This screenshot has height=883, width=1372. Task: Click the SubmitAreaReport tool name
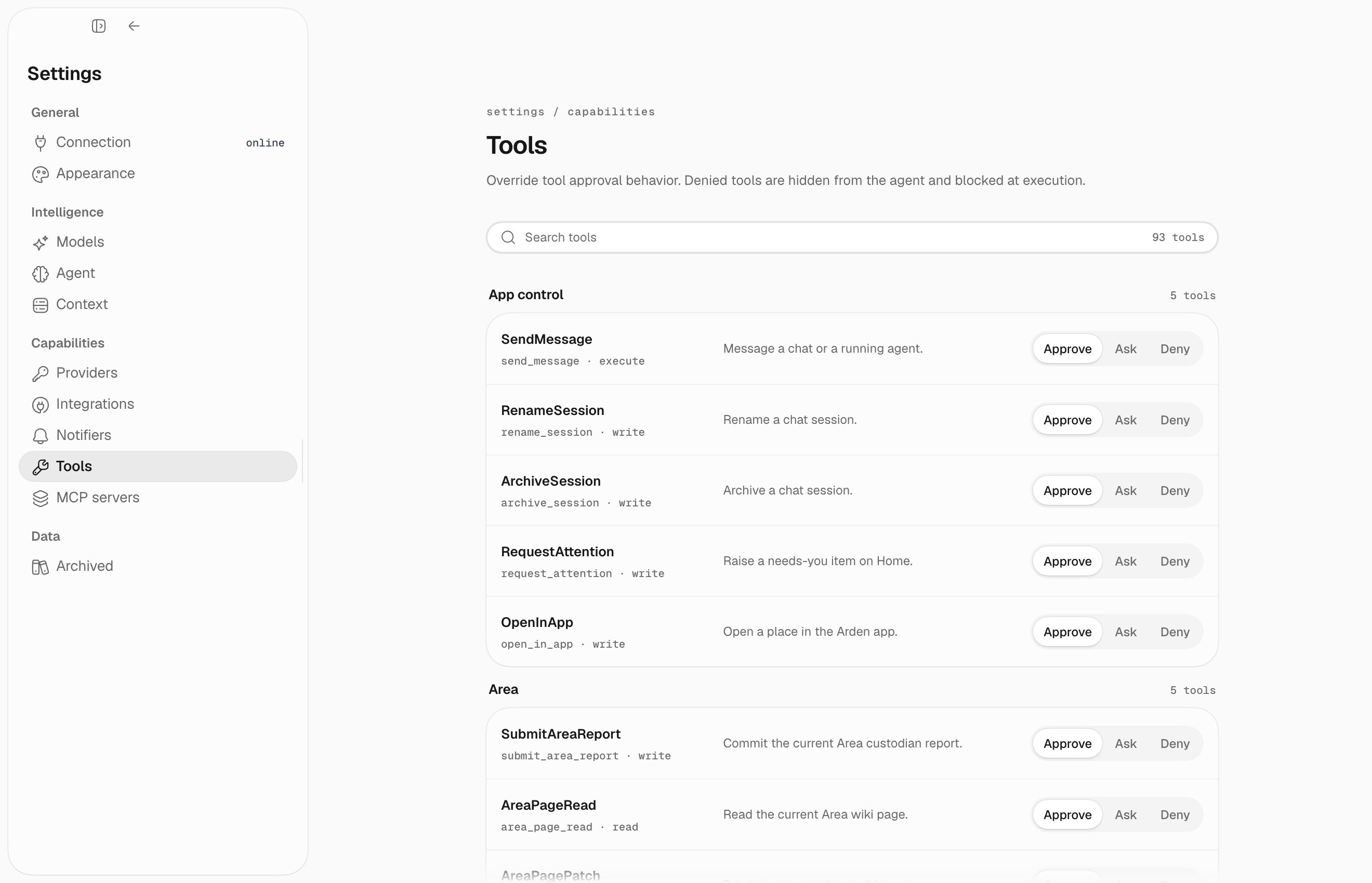(560, 734)
